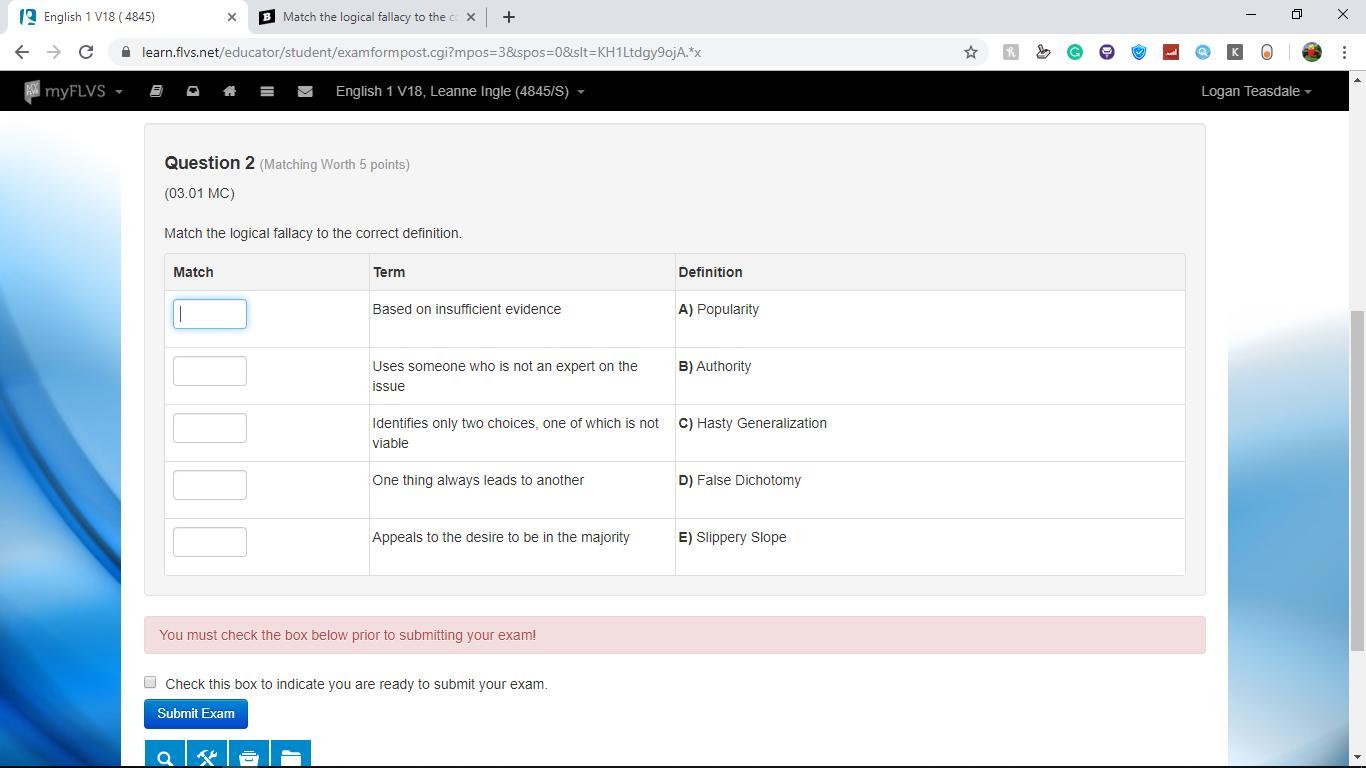Switch to the English 1 V18 tab
This screenshot has height=768, width=1366.
tap(124, 17)
